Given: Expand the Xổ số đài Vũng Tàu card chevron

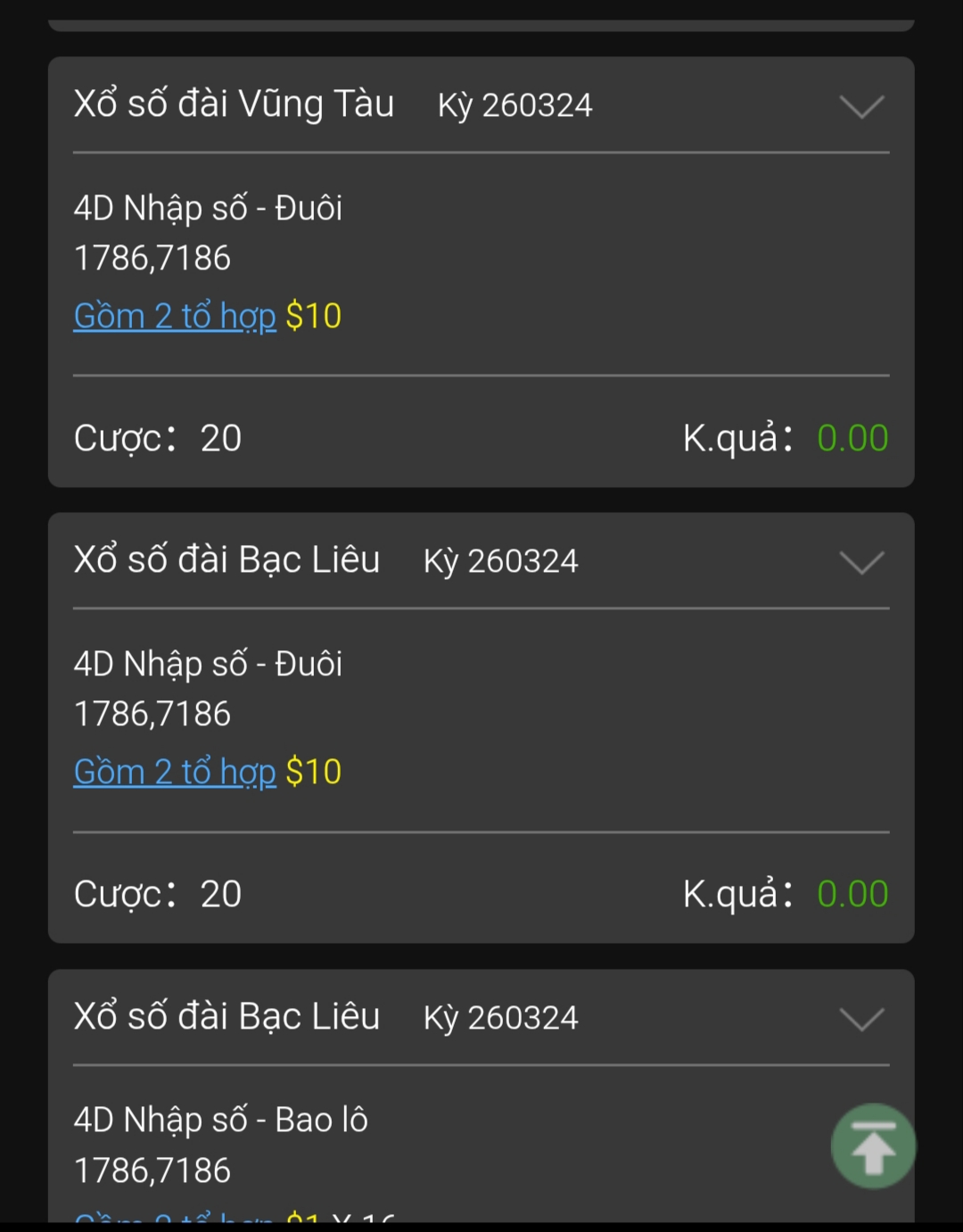Looking at the screenshot, I should [x=861, y=106].
